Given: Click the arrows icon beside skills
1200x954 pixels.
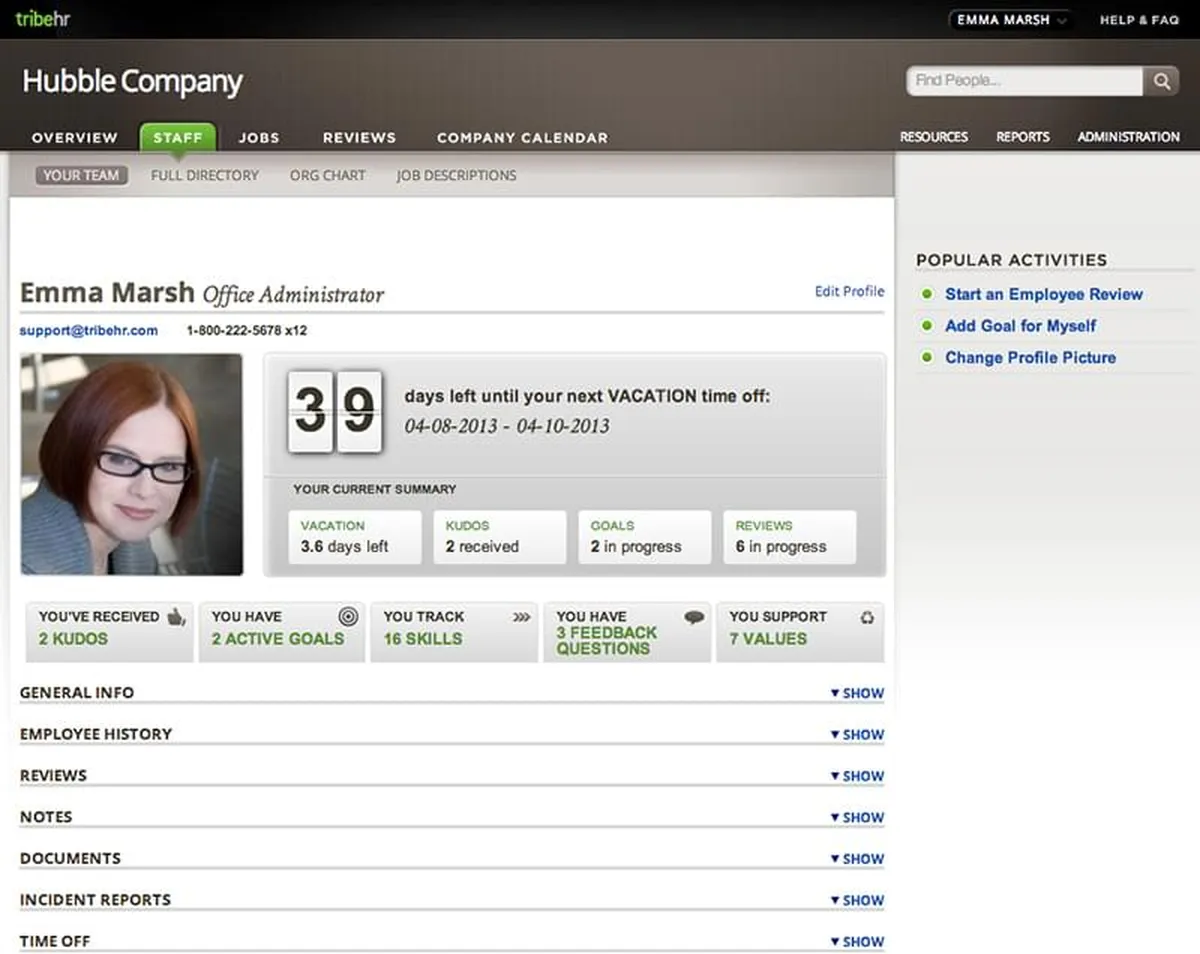Looking at the screenshot, I should pyautogui.click(x=521, y=617).
